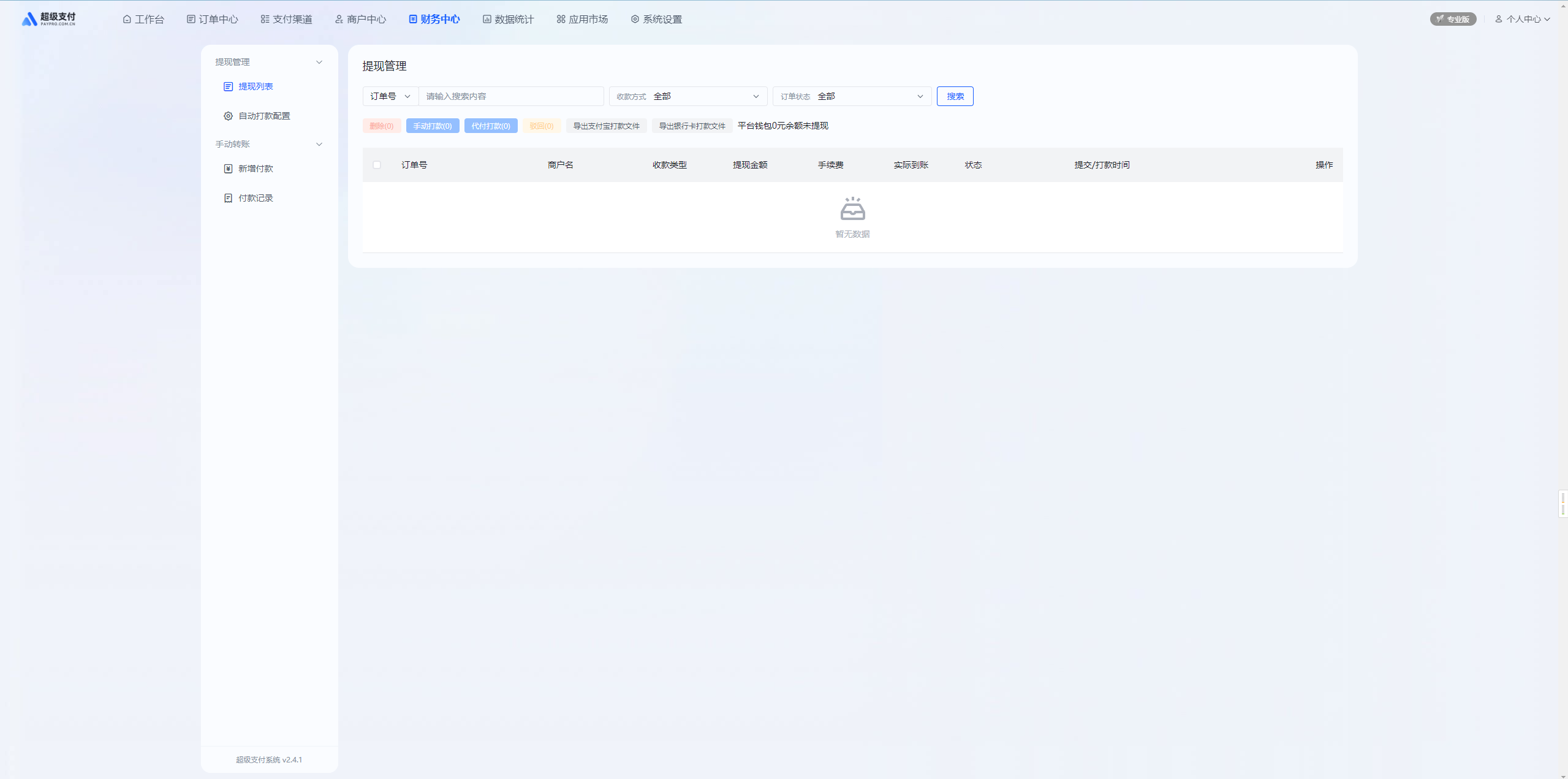Open the 商户中心 menu
1568x779 pixels.
(360, 20)
